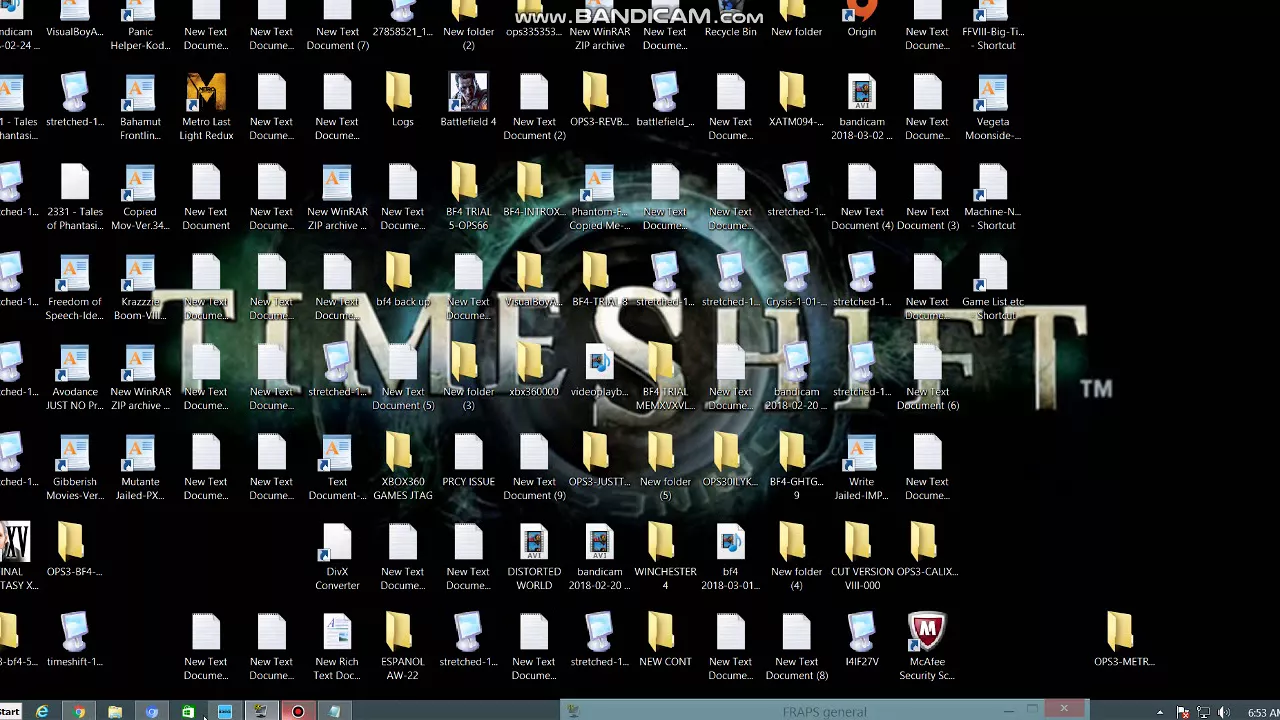The width and height of the screenshot is (1280, 720).
Task: Select the BF4 TRIAL 5-OPS66 folder
Action: coord(468,197)
